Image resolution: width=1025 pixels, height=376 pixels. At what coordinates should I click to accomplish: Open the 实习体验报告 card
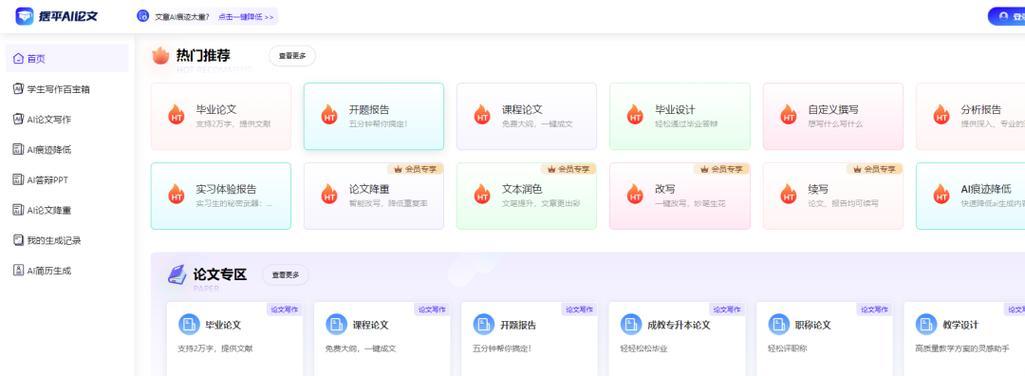point(221,196)
